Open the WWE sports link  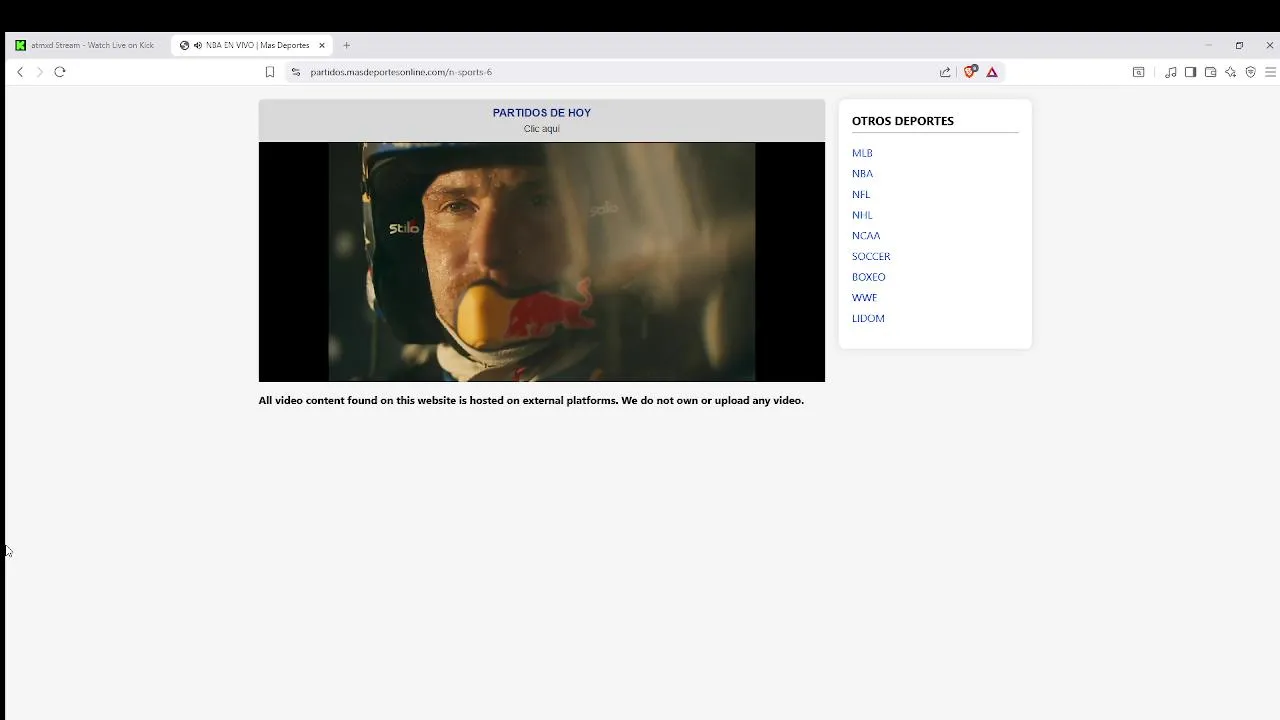(864, 298)
